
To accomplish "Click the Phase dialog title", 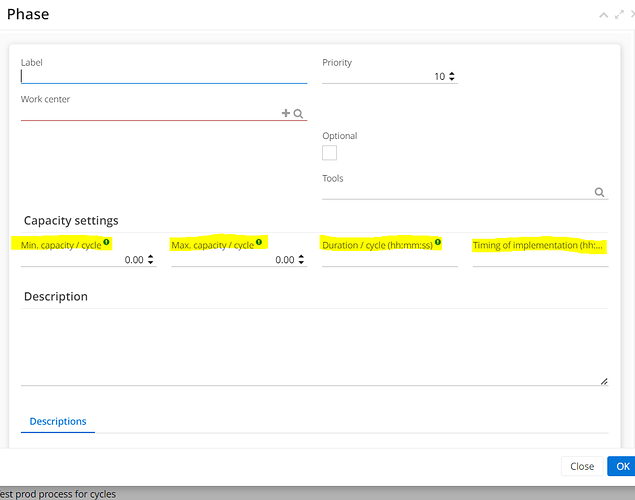I will [28, 14].
